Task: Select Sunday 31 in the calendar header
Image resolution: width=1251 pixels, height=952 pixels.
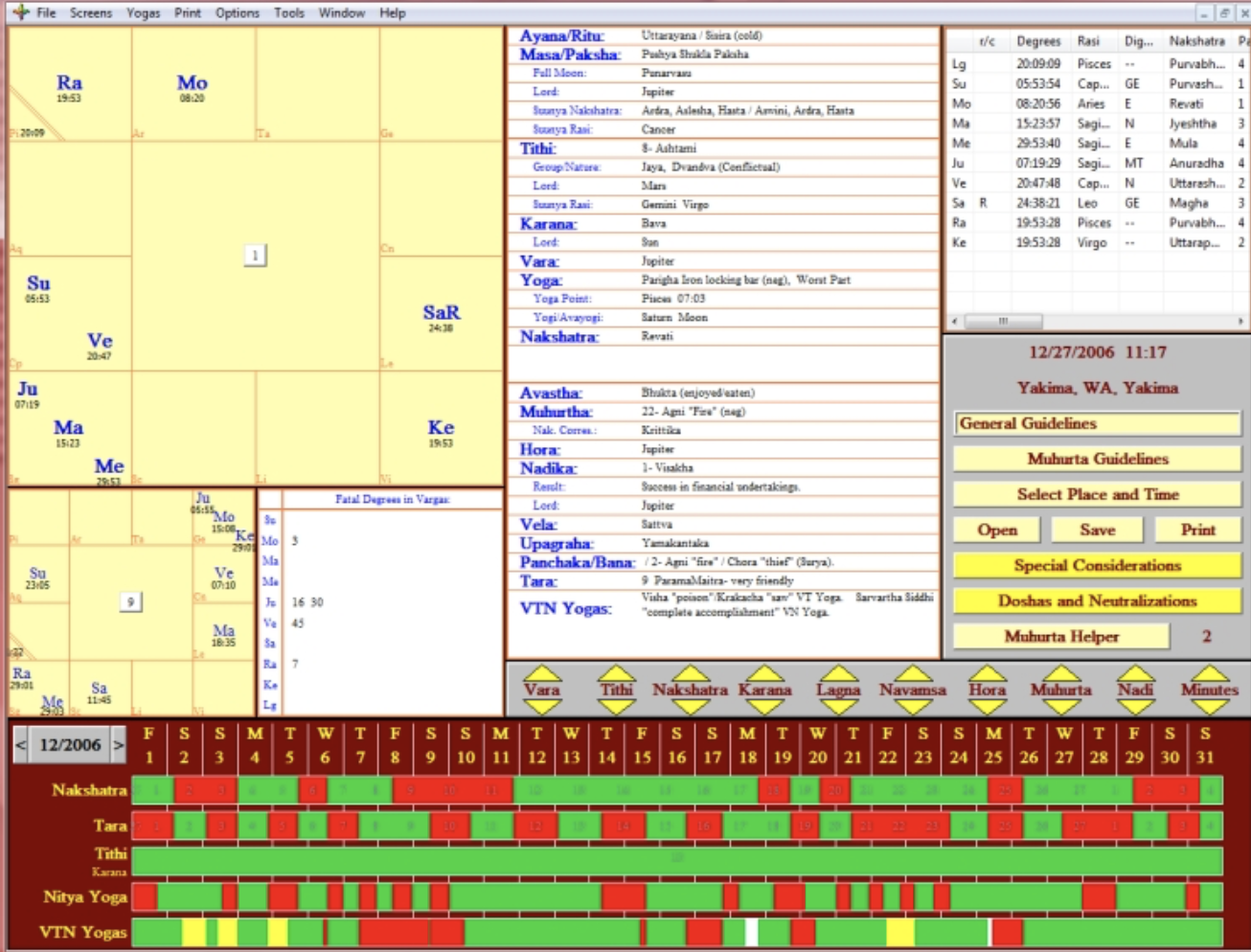Action: pos(1205,745)
